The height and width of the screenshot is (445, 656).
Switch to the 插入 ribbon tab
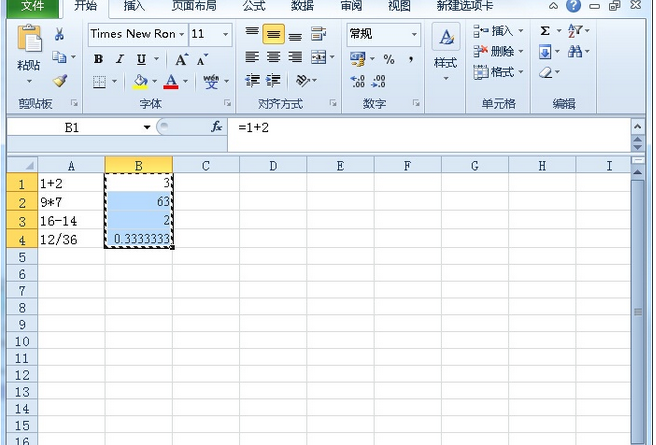(133, 6)
